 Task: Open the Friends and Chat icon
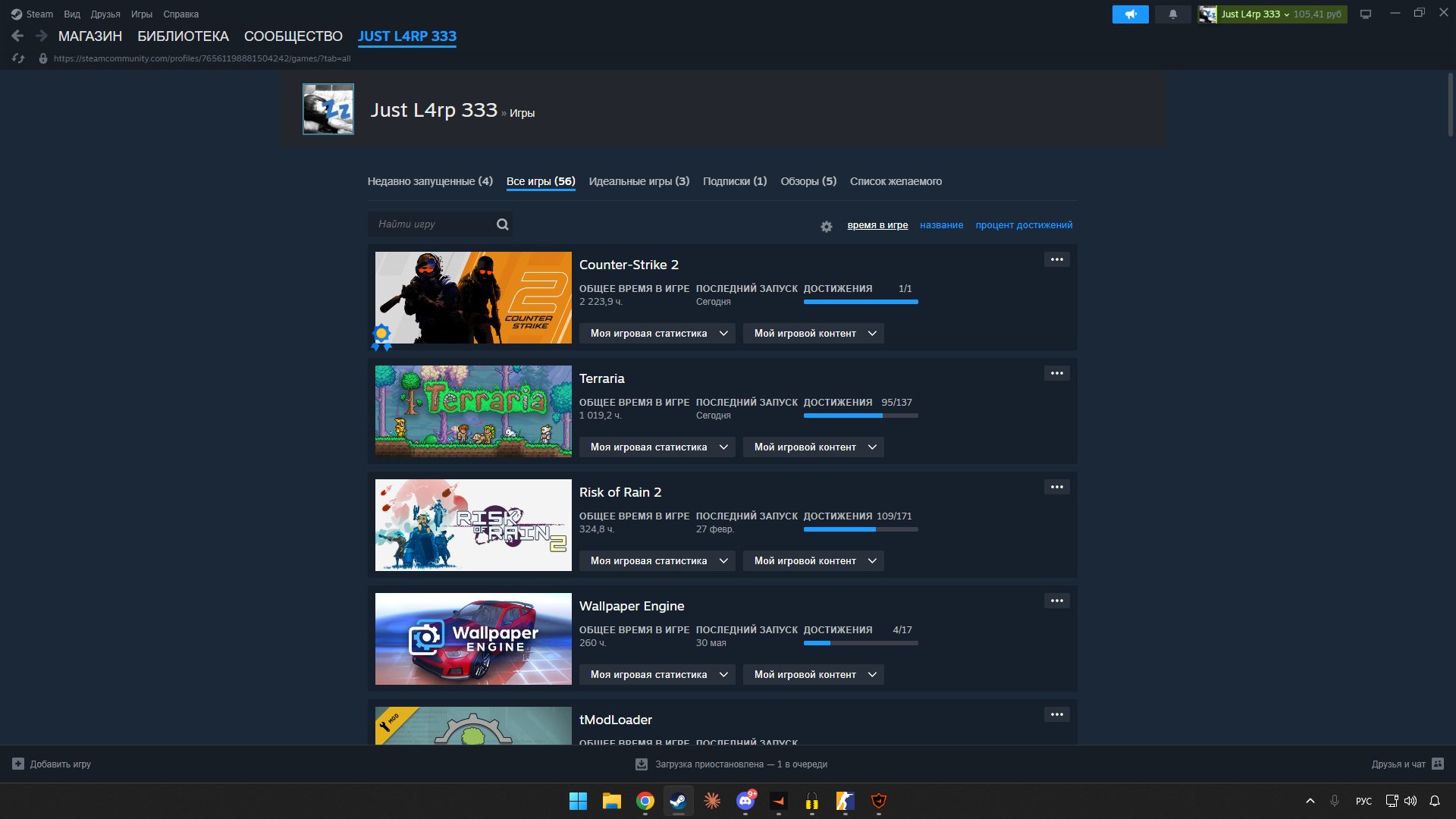tap(1438, 764)
